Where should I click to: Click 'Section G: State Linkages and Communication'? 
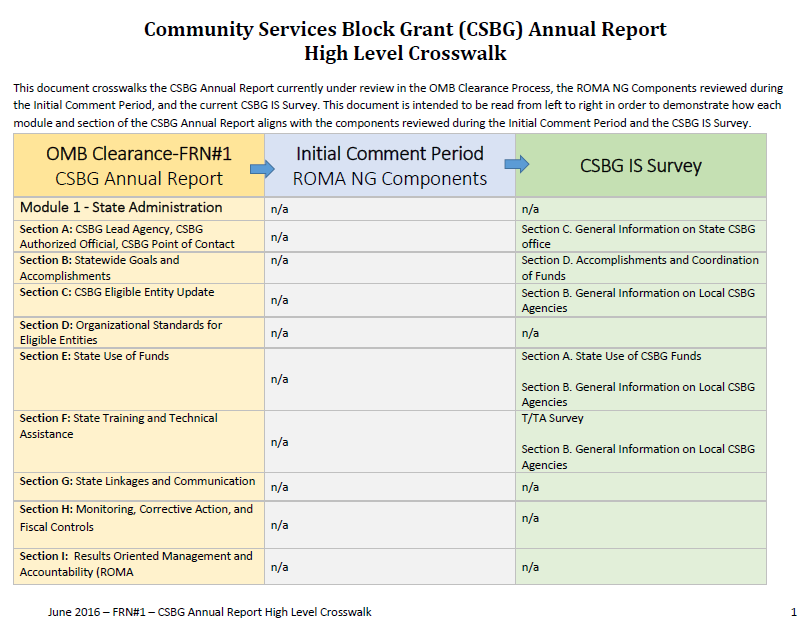(137, 481)
